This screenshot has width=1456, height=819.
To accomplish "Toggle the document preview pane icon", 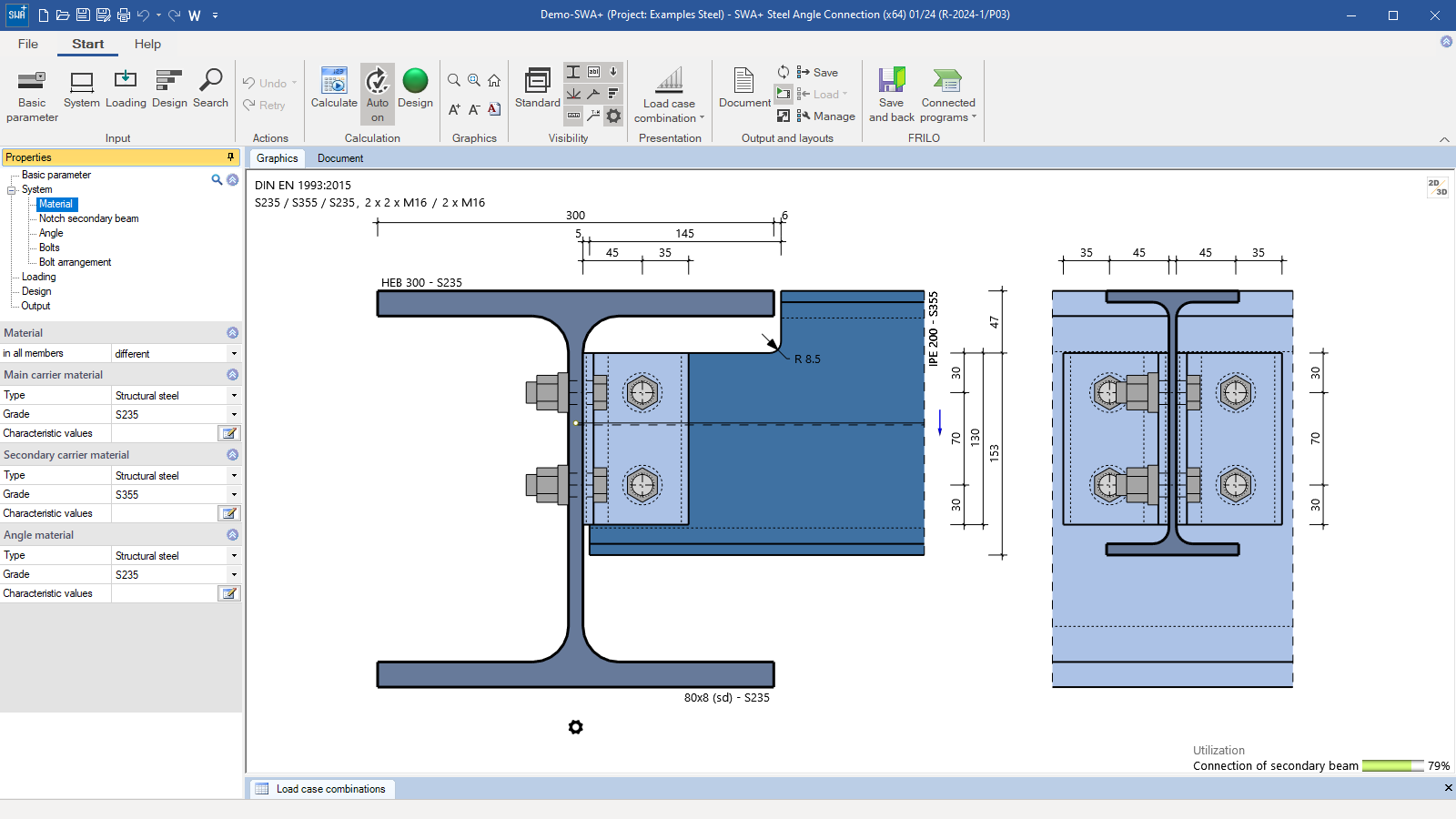I will (784, 94).
